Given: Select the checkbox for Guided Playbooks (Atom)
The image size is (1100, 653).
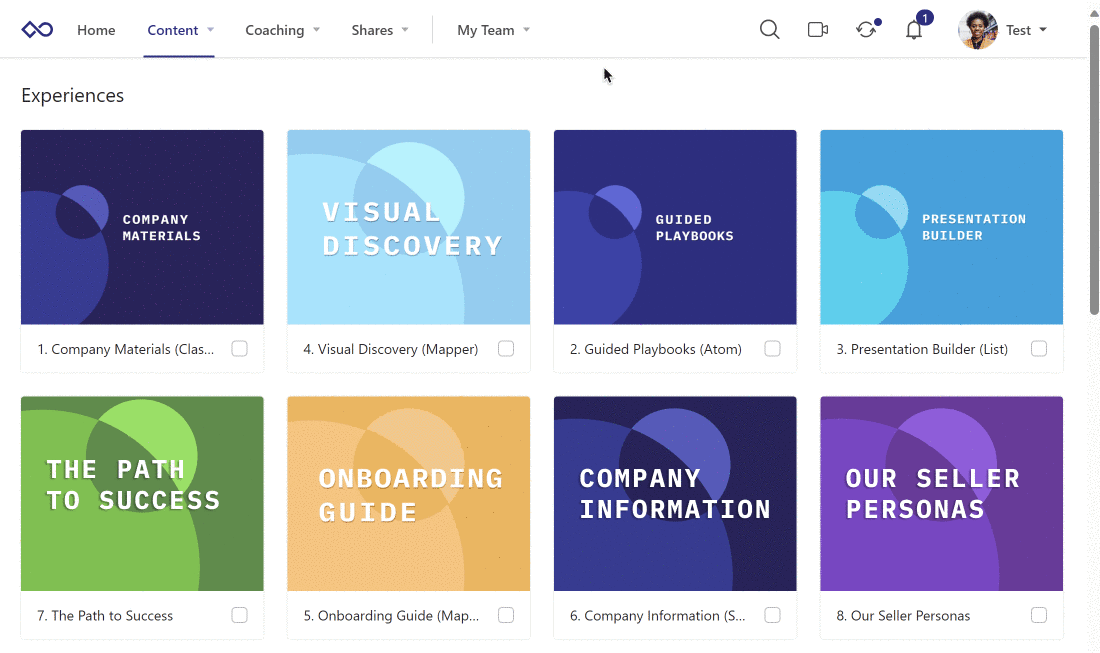Looking at the screenshot, I should 772,349.
